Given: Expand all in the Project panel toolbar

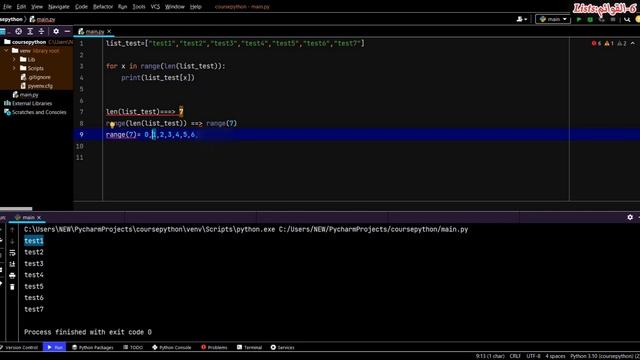Looking at the screenshot, I should pos(30,31).
